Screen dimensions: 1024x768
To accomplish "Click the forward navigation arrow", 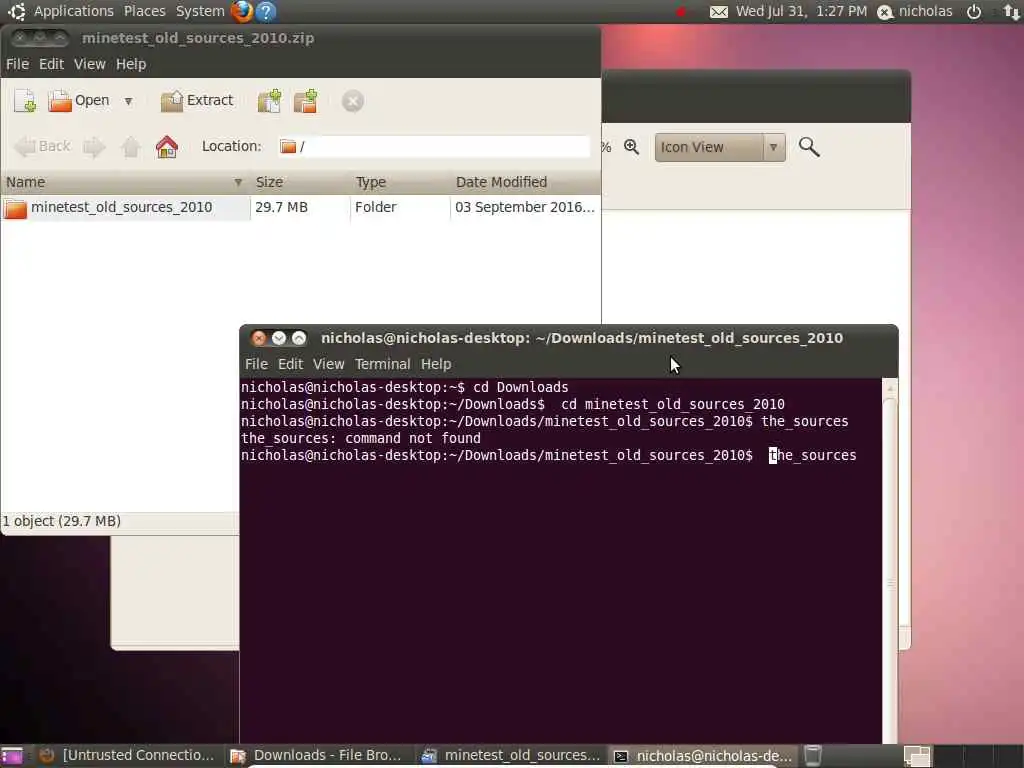I will (94, 147).
